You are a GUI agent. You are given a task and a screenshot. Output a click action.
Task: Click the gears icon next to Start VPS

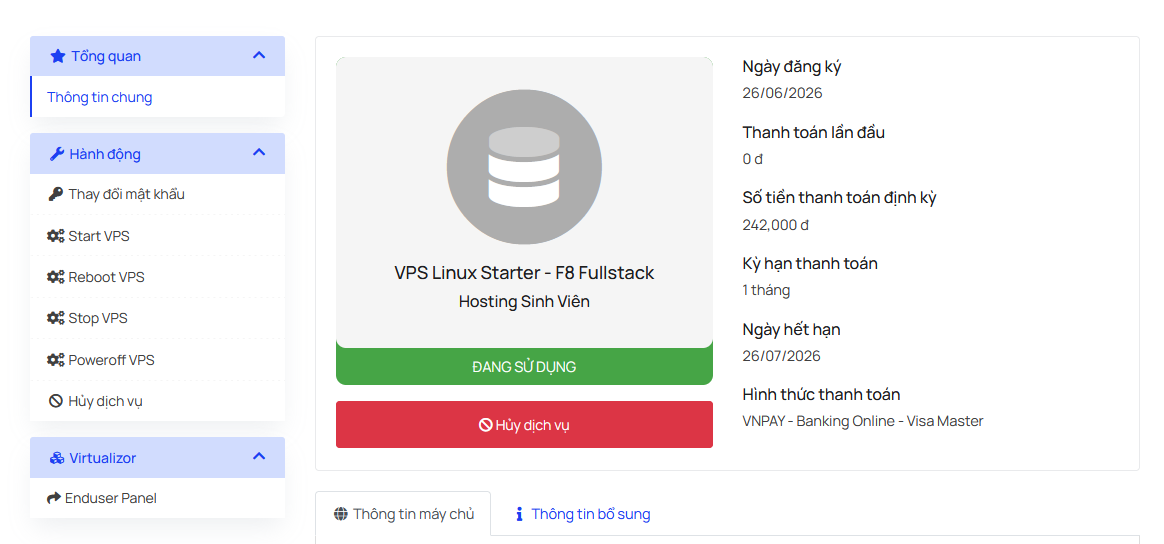coord(56,236)
